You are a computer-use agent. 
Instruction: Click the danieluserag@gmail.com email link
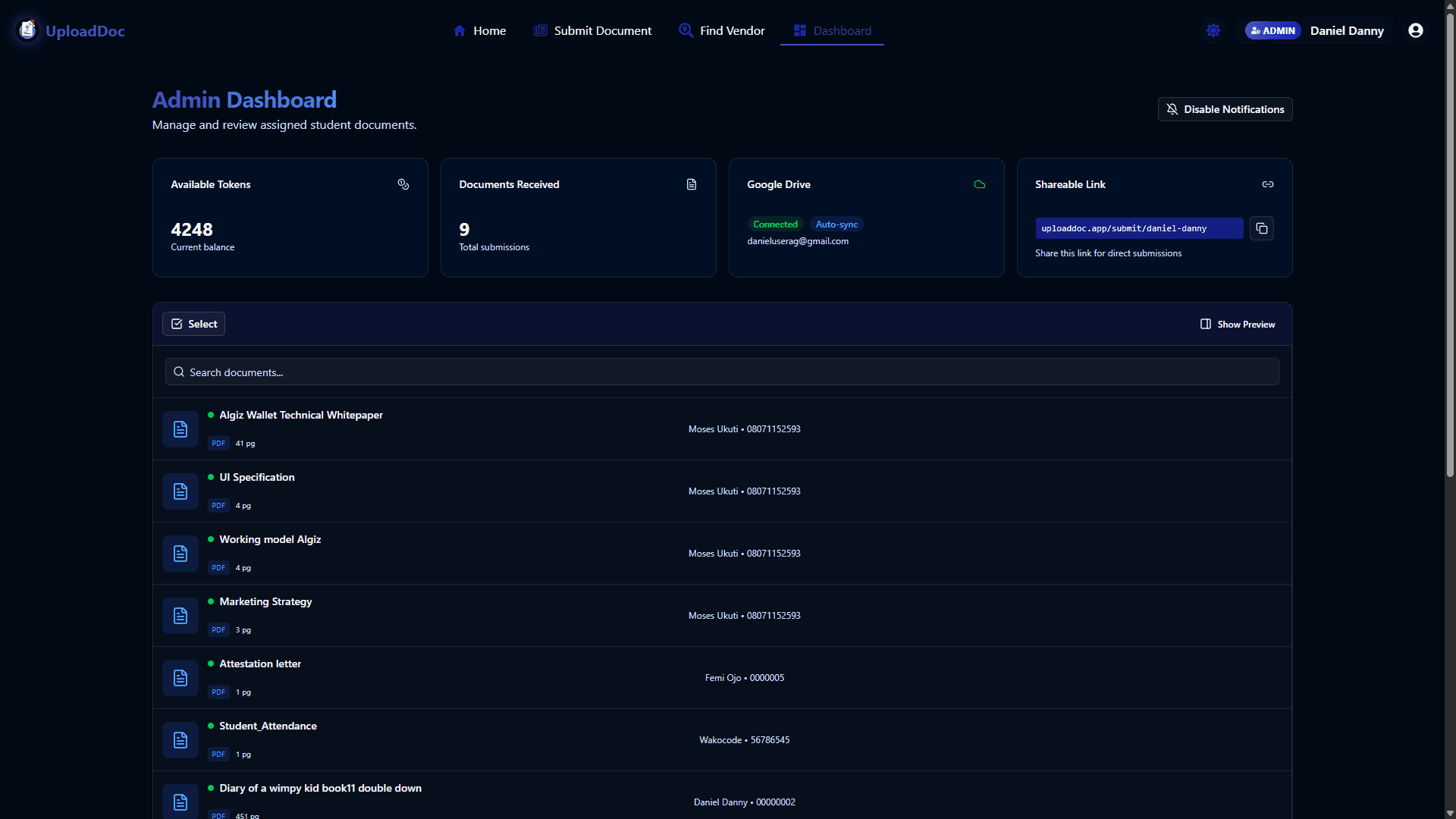[798, 240]
